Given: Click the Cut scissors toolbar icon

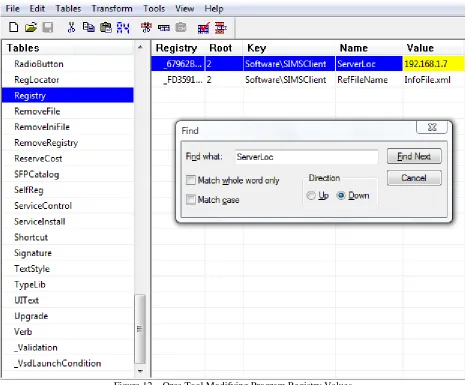Looking at the screenshot, I should (71, 27).
